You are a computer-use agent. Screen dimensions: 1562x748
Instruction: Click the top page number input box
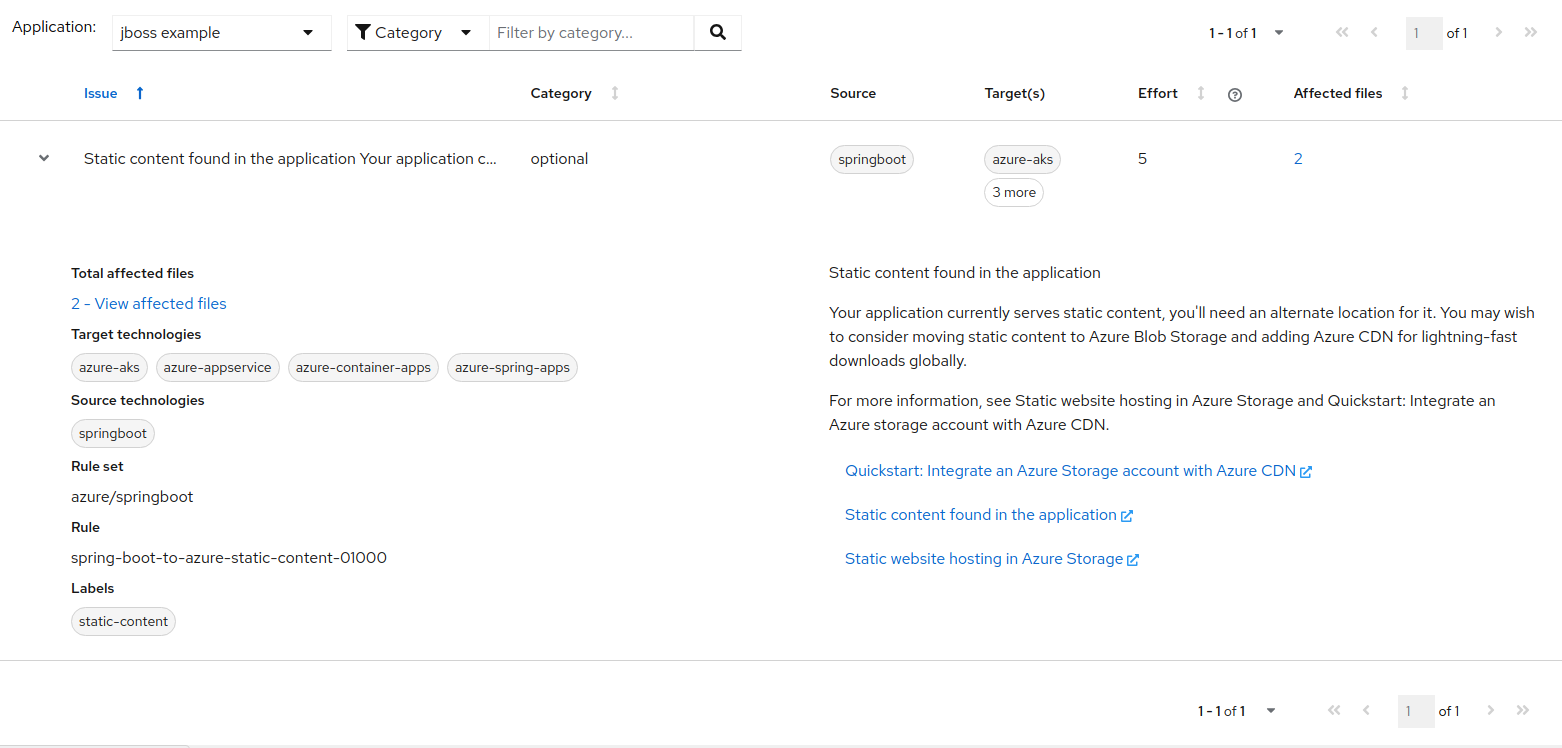coord(1423,33)
